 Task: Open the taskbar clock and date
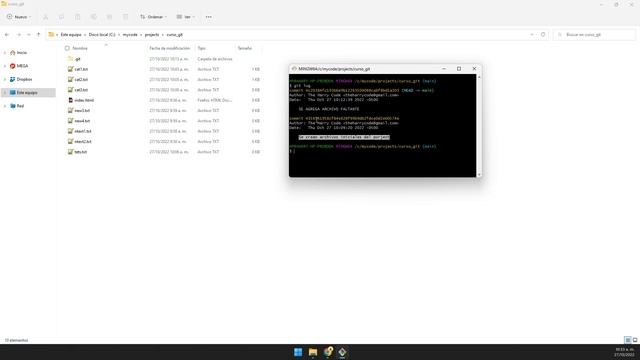tap(624, 352)
